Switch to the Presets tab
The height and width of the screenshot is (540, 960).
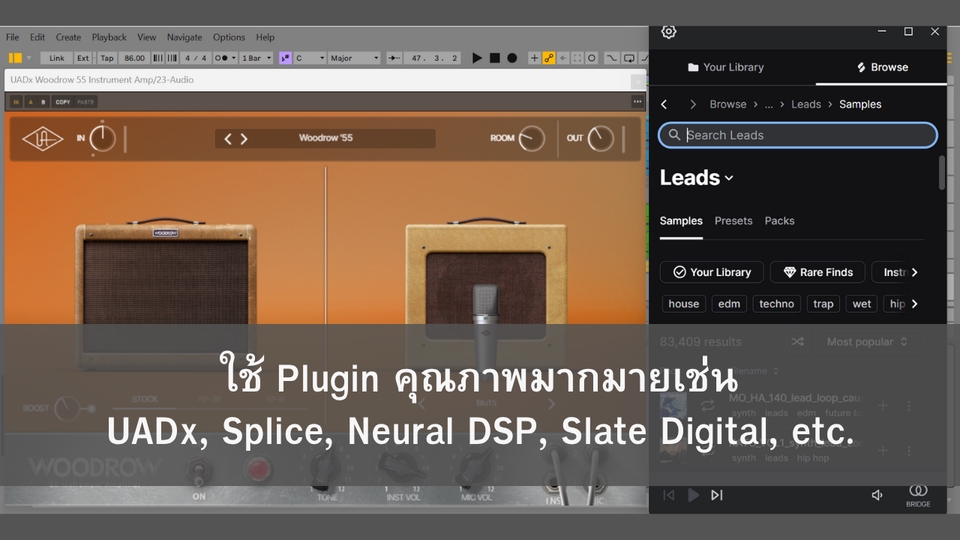[x=733, y=221]
